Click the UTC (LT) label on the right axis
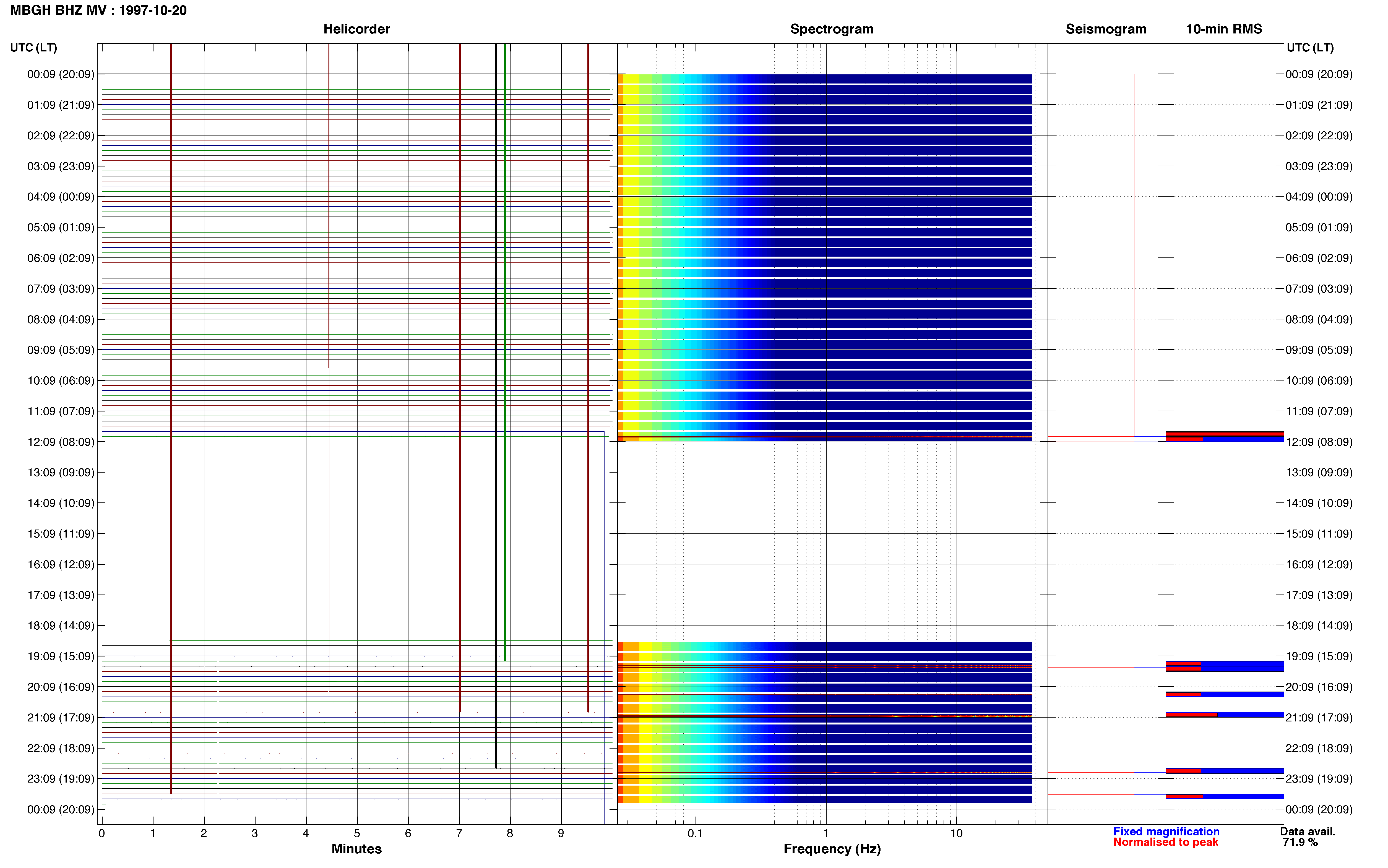 point(1310,48)
